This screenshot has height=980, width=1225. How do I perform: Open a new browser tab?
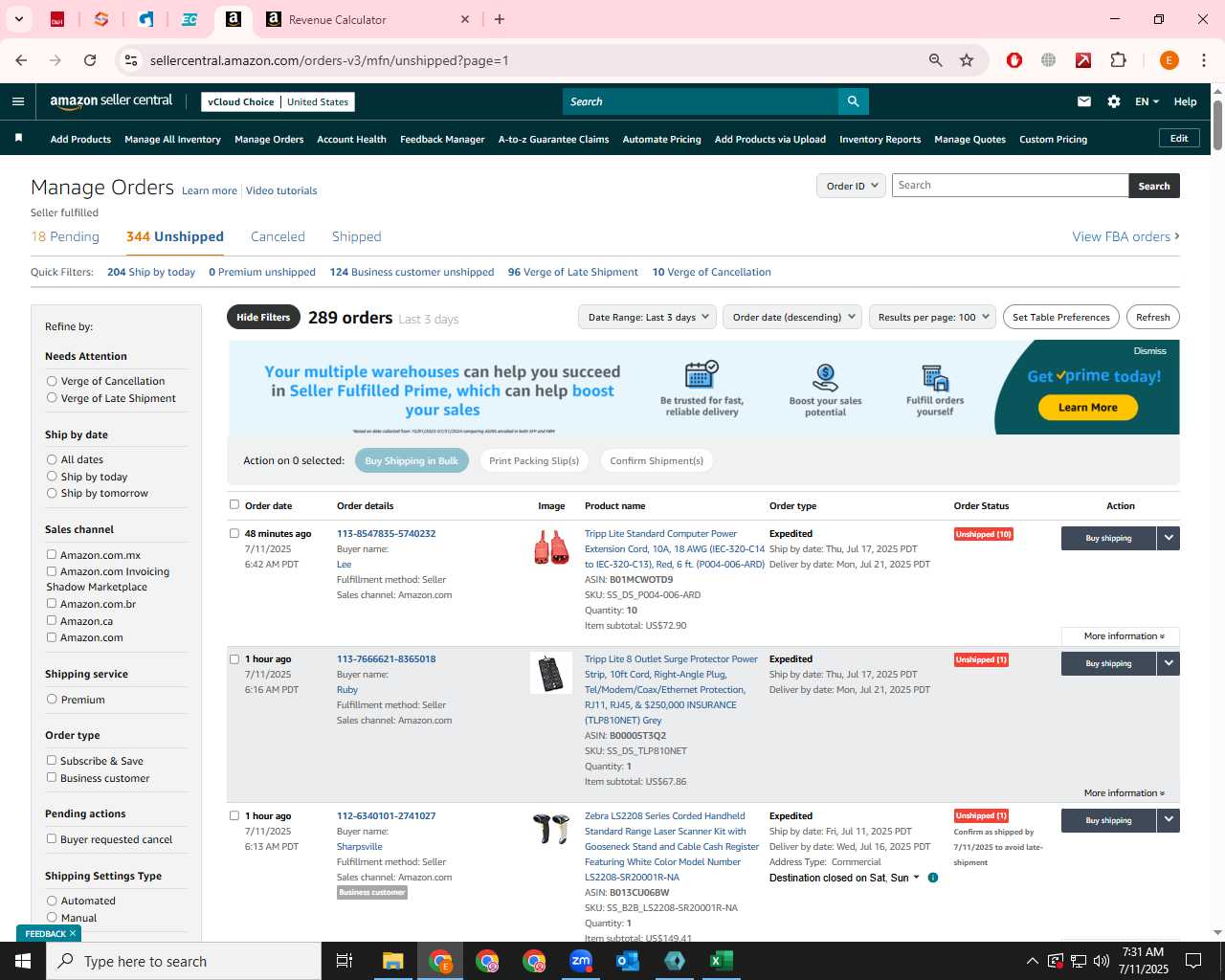[500, 19]
